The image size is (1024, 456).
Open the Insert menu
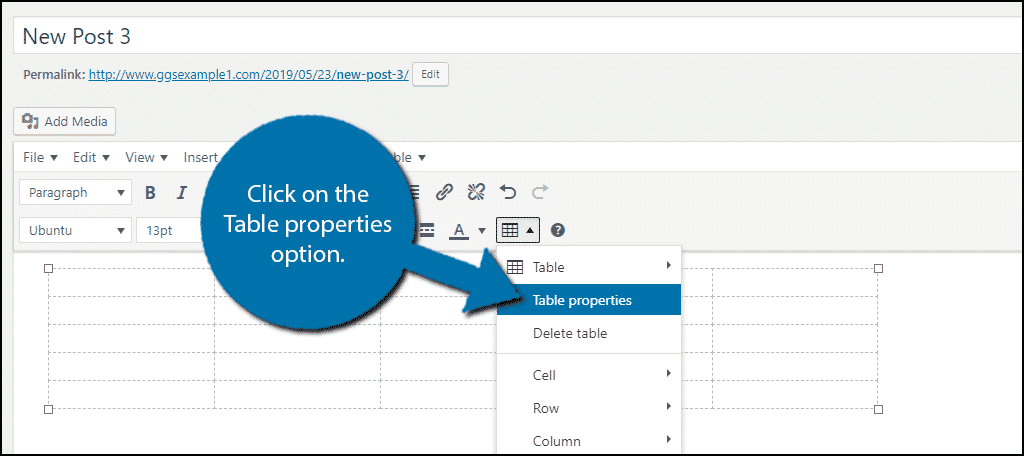click(x=201, y=157)
